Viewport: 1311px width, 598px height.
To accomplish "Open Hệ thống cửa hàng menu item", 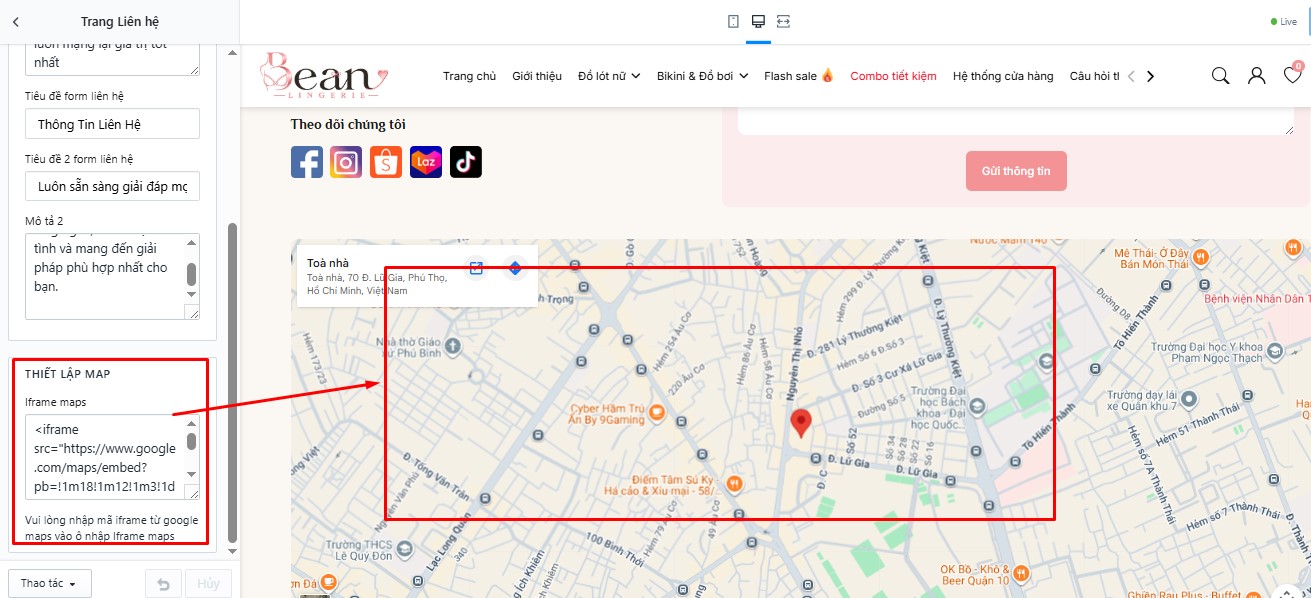I will point(1003,76).
